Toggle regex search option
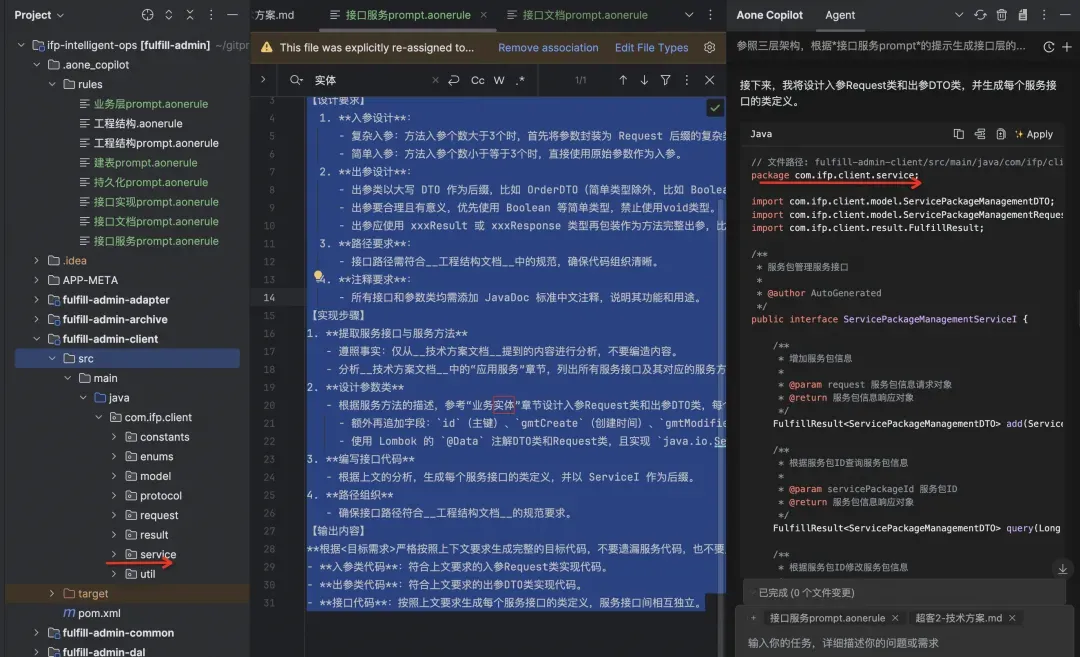The width and height of the screenshot is (1080, 657). (x=521, y=80)
